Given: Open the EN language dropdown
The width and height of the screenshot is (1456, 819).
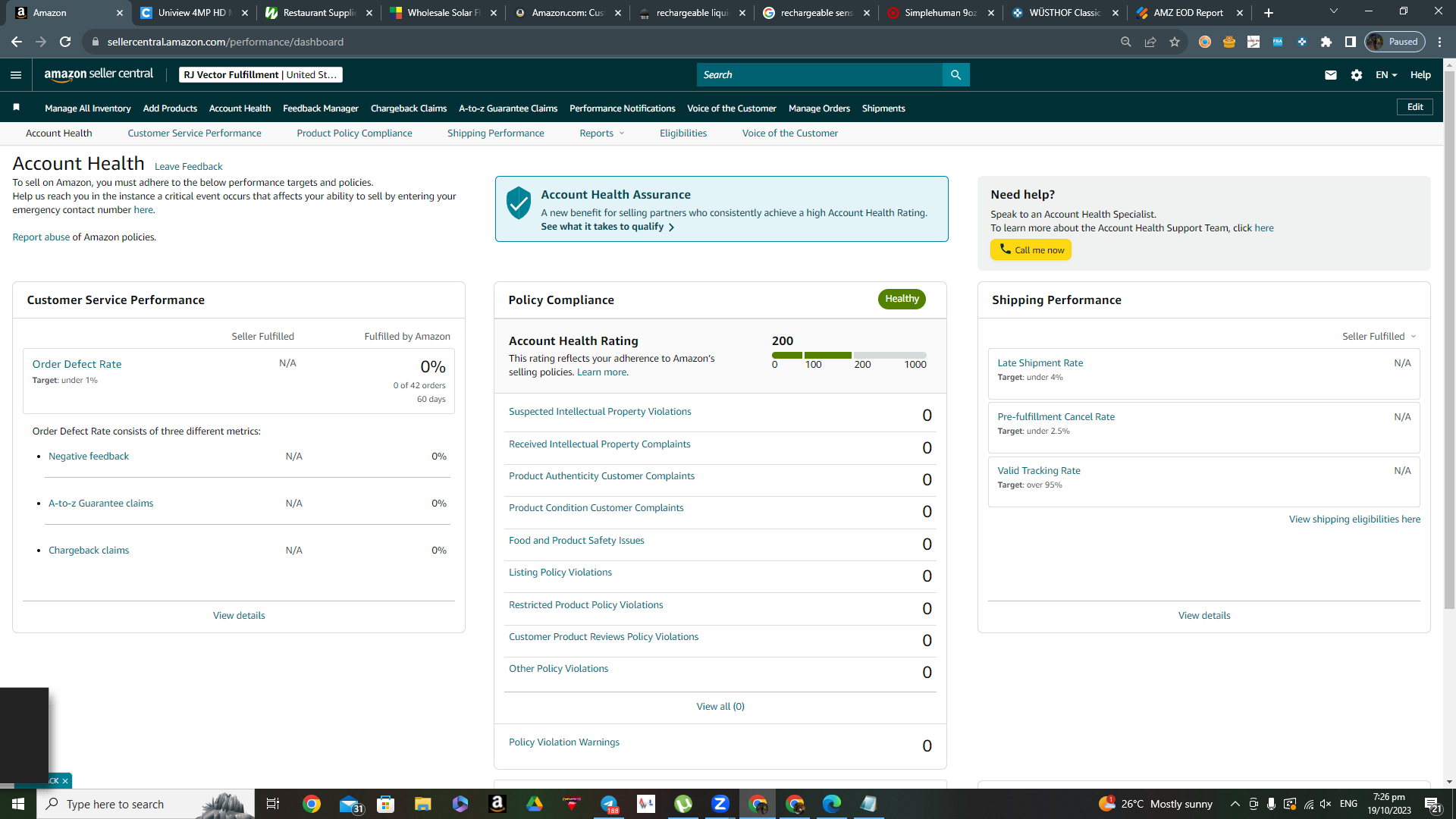Looking at the screenshot, I should pyautogui.click(x=1386, y=74).
